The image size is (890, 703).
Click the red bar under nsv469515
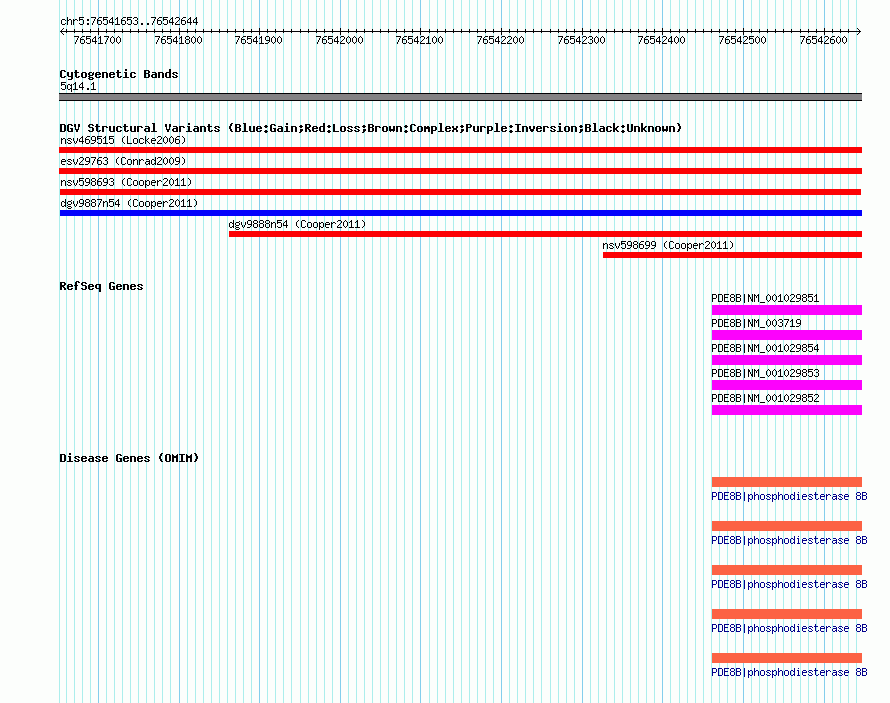click(x=460, y=150)
